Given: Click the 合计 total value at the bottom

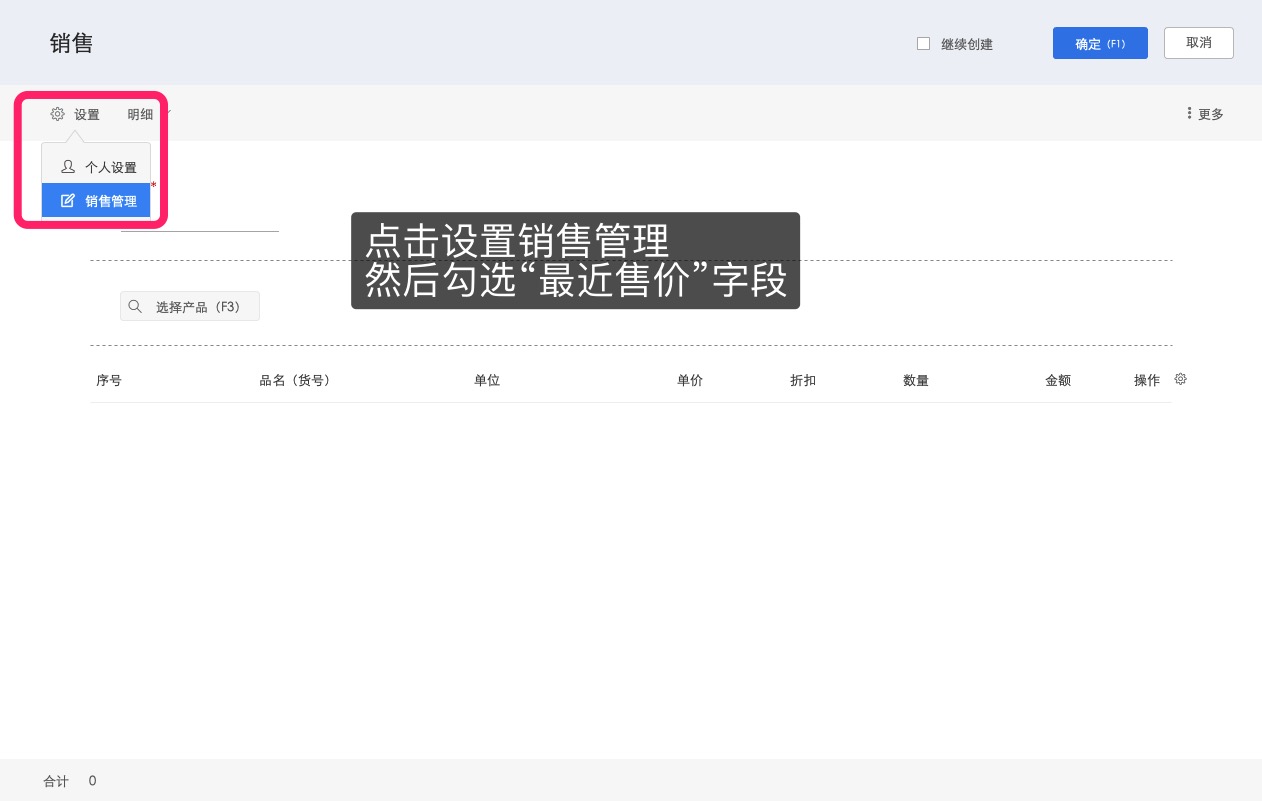Looking at the screenshot, I should [92, 781].
